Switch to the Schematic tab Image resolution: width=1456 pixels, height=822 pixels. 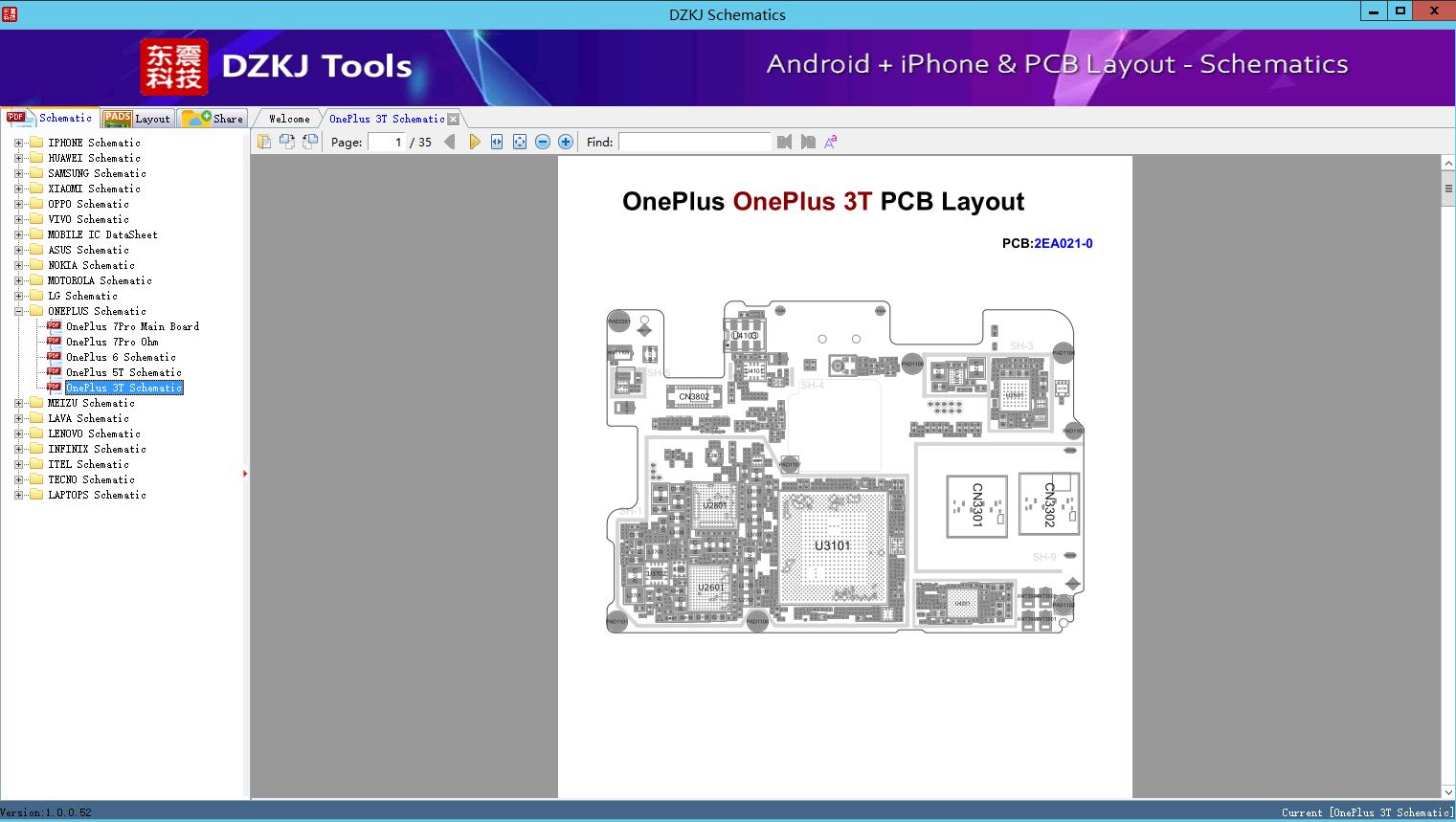tap(51, 118)
